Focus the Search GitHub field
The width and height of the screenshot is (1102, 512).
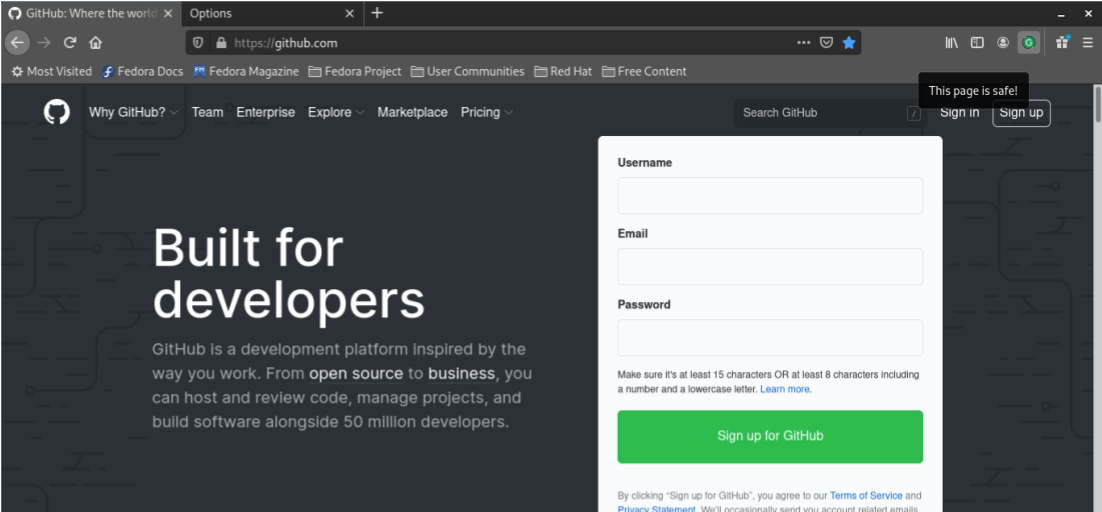pyautogui.click(x=830, y=113)
